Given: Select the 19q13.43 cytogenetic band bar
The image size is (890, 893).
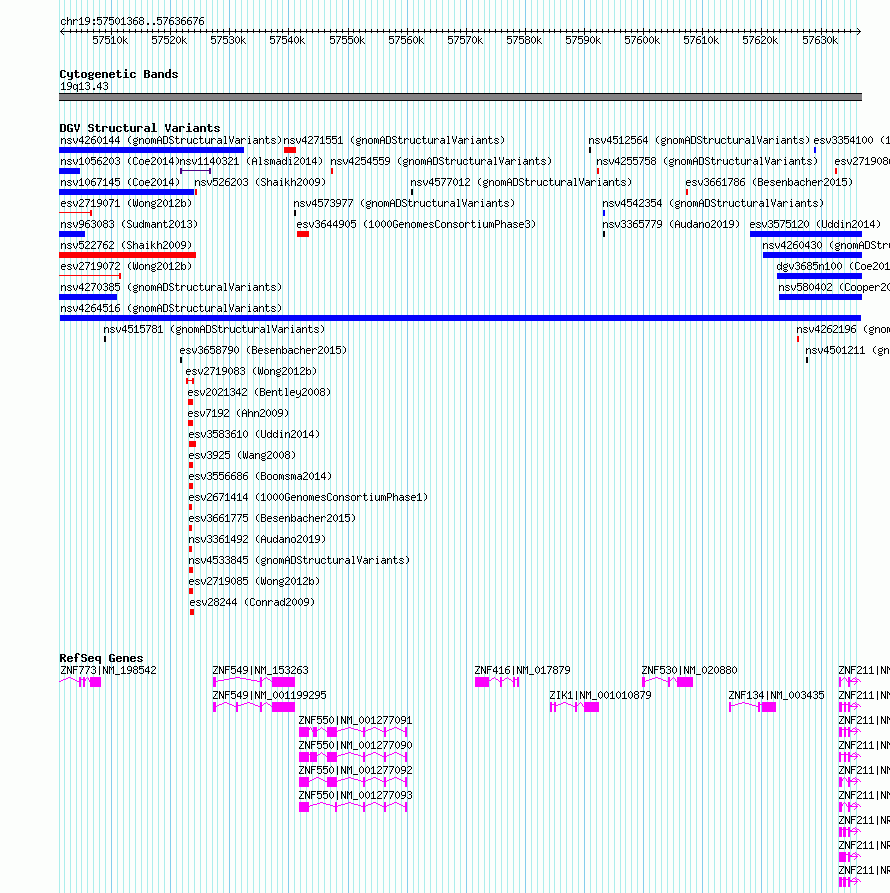Looking at the screenshot, I should [x=460, y=97].
